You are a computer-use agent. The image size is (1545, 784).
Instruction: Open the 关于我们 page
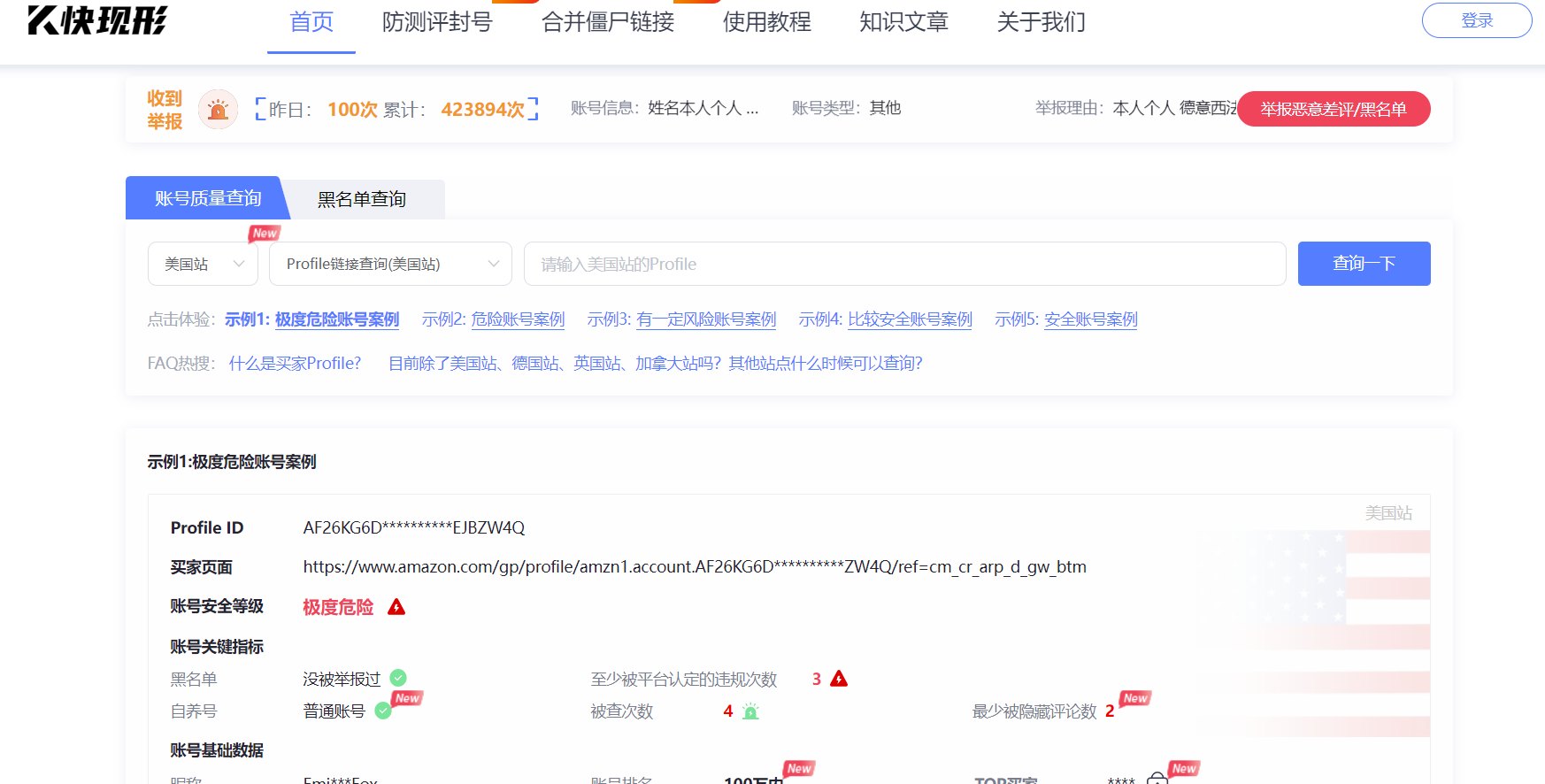click(1042, 22)
